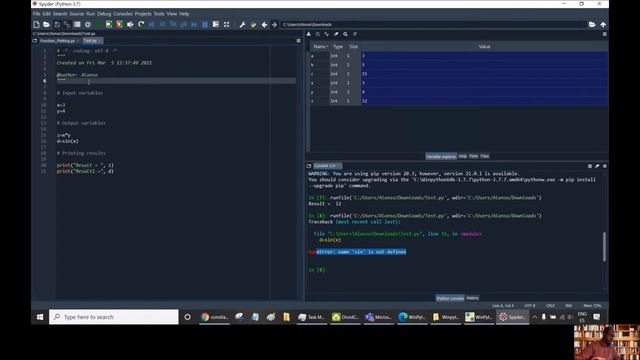Select the Console 1/A tab
The height and width of the screenshot is (360, 640).
(327, 166)
